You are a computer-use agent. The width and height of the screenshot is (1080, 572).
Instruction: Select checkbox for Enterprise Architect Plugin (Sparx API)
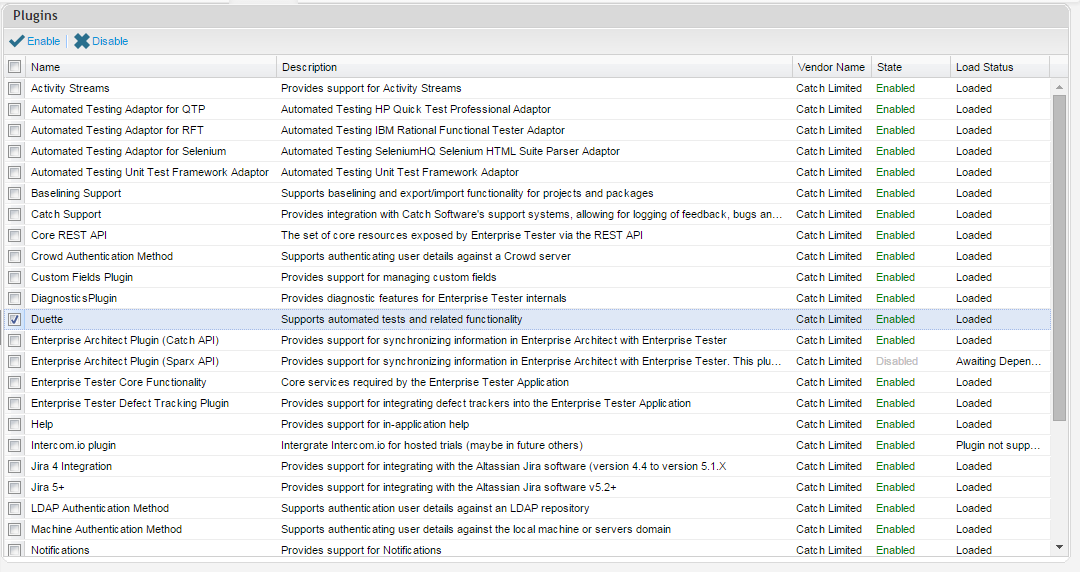coord(14,362)
